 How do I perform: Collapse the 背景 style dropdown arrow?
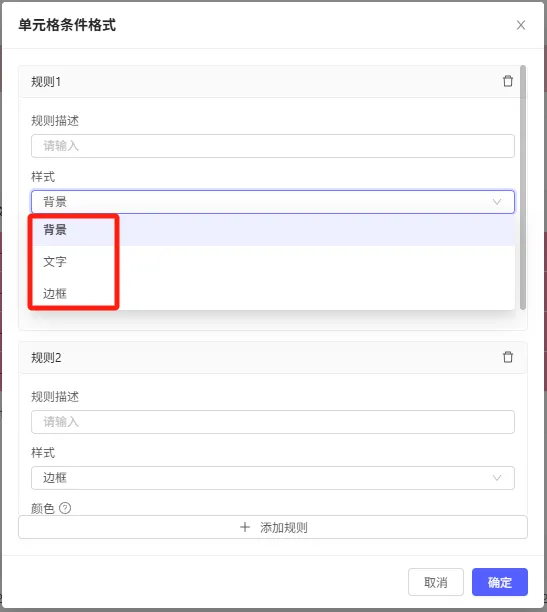tap(497, 202)
